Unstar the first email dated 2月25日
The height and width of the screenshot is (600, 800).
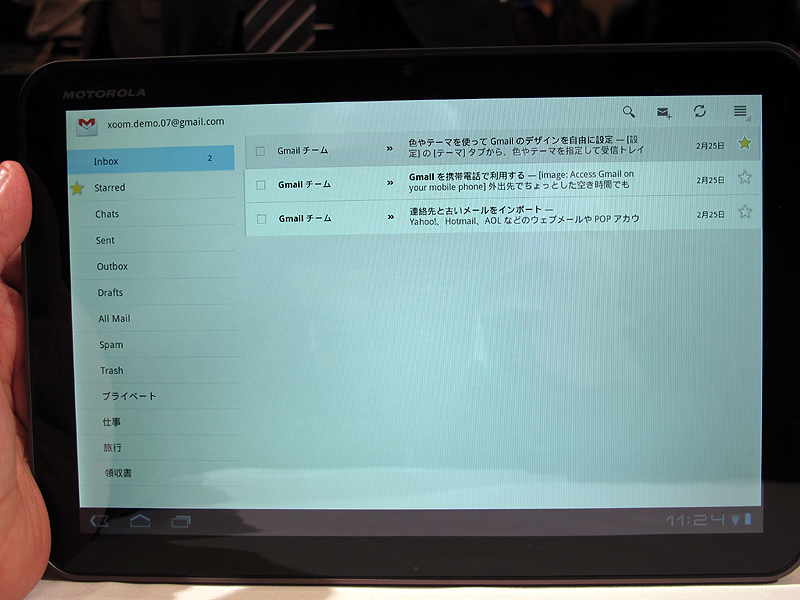point(744,143)
